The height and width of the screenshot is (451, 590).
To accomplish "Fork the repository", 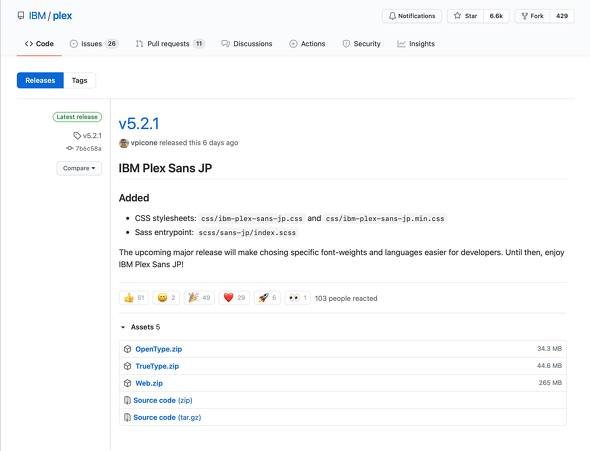I will (532, 16).
